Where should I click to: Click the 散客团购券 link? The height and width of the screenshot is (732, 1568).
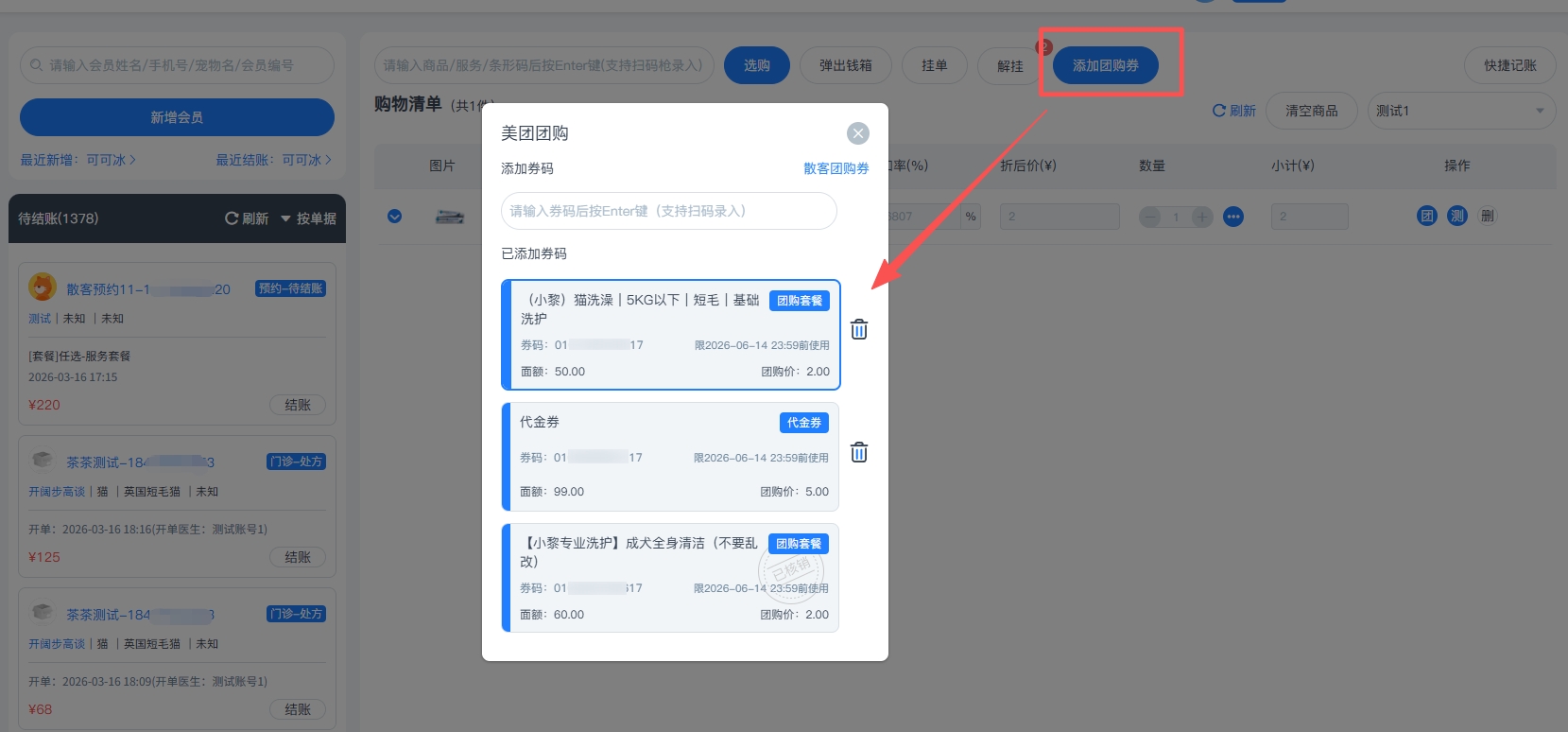point(836,168)
